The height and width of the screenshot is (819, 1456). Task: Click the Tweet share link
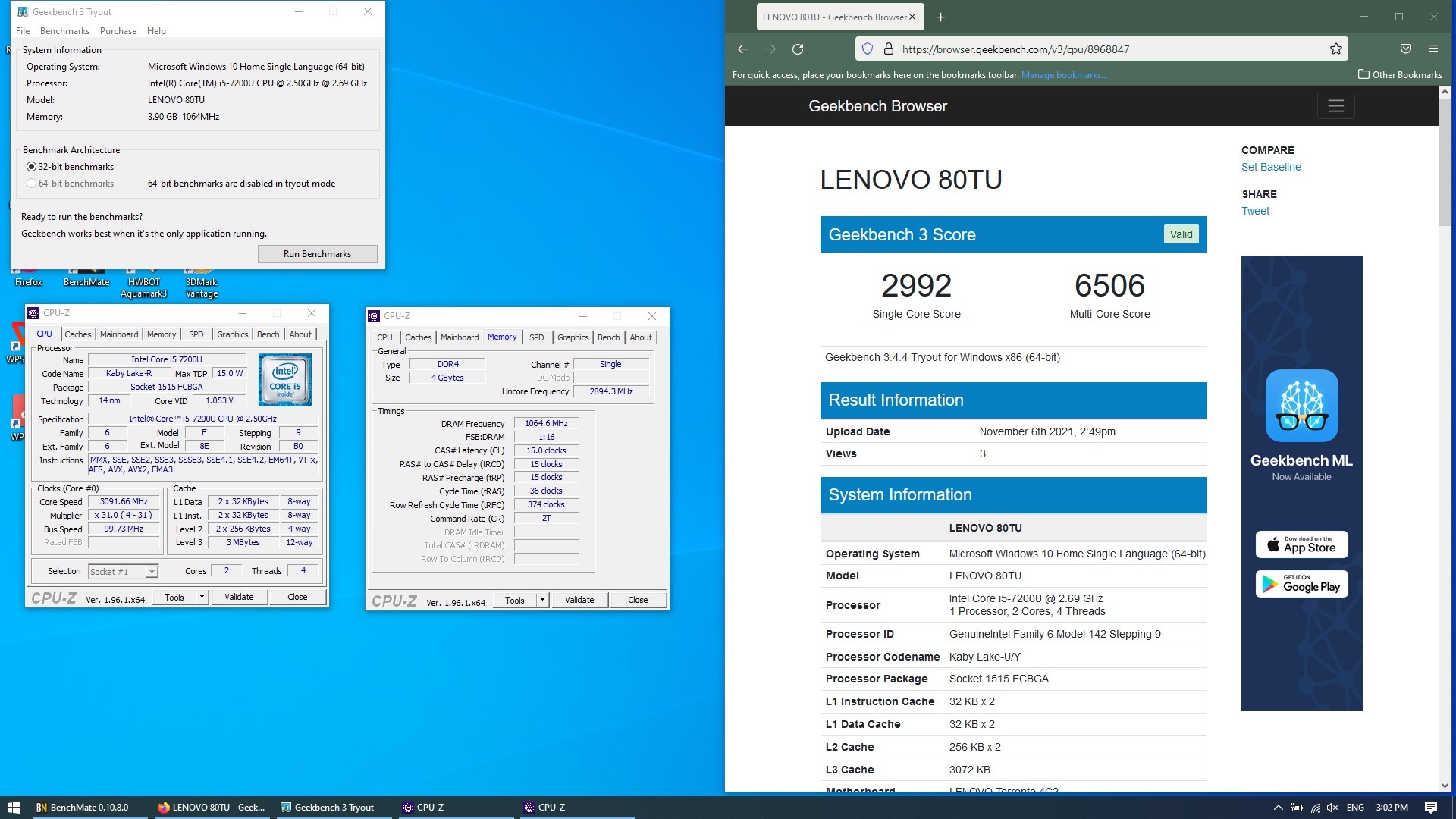[x=1255, y=211]
